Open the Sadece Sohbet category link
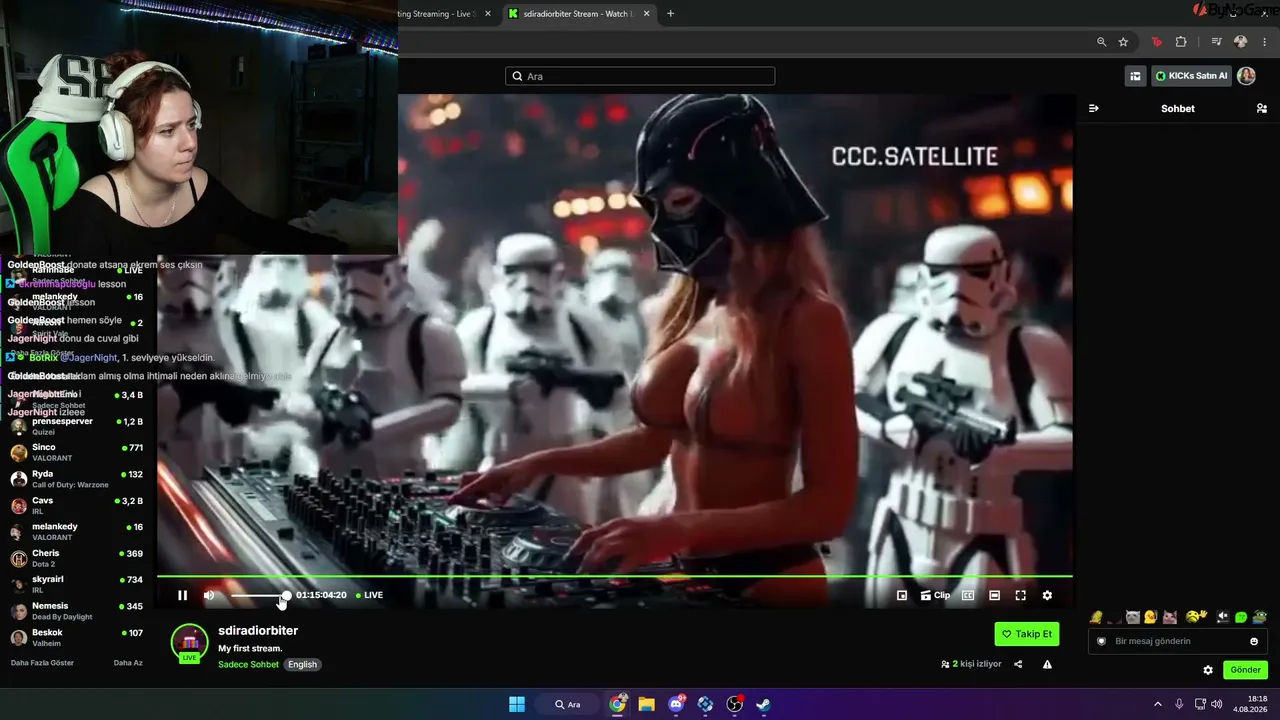Viewport: 1280px width, 720px height. tap(248, 664)
